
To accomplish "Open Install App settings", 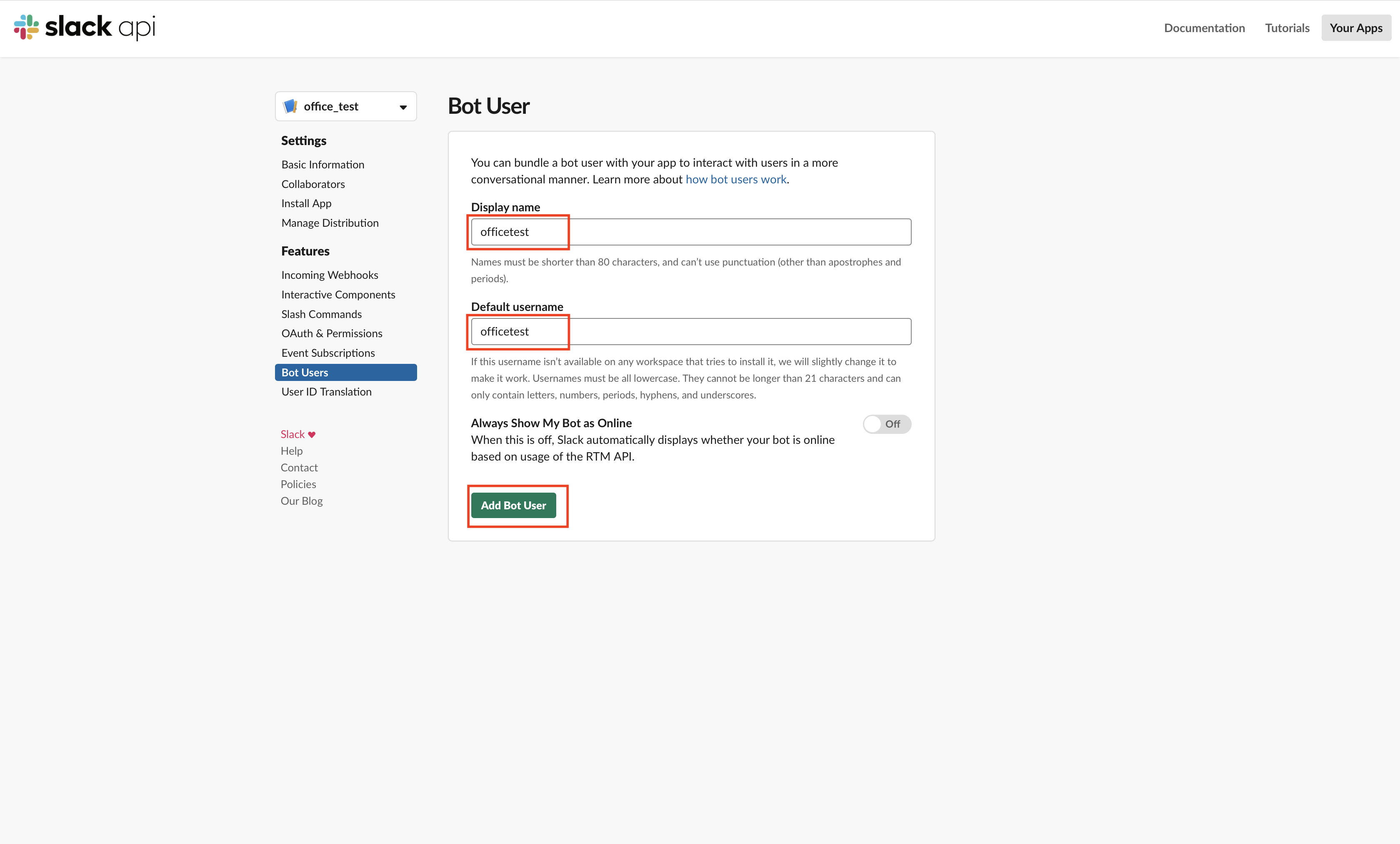I will coord(306,203).
